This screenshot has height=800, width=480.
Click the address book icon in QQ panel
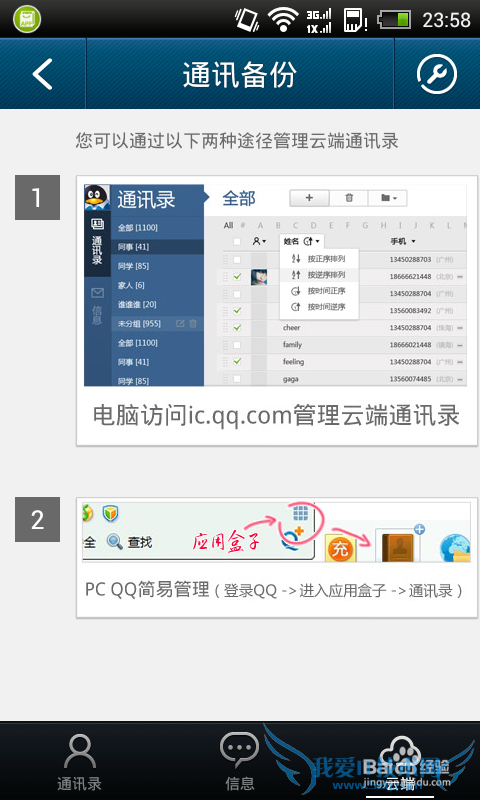398,545
